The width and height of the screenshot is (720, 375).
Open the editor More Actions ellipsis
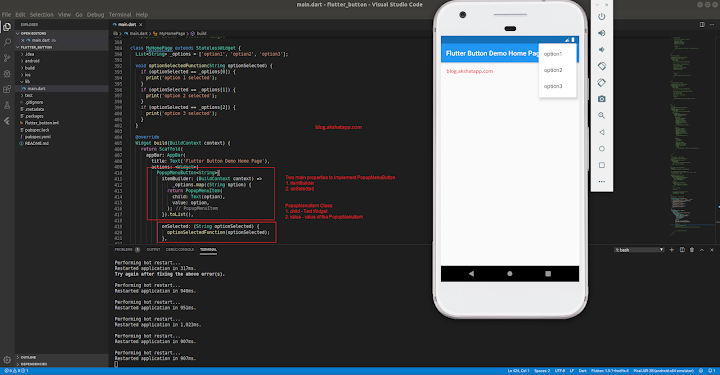(x=712, y=24)
